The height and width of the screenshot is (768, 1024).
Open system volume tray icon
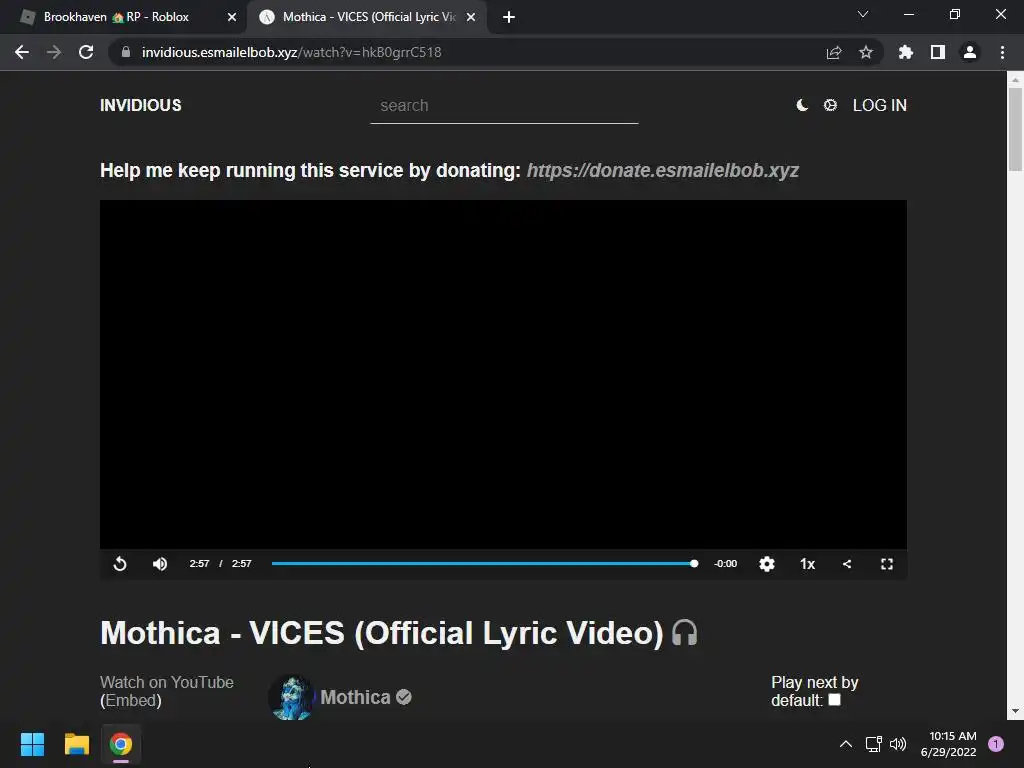click(898, 744)
